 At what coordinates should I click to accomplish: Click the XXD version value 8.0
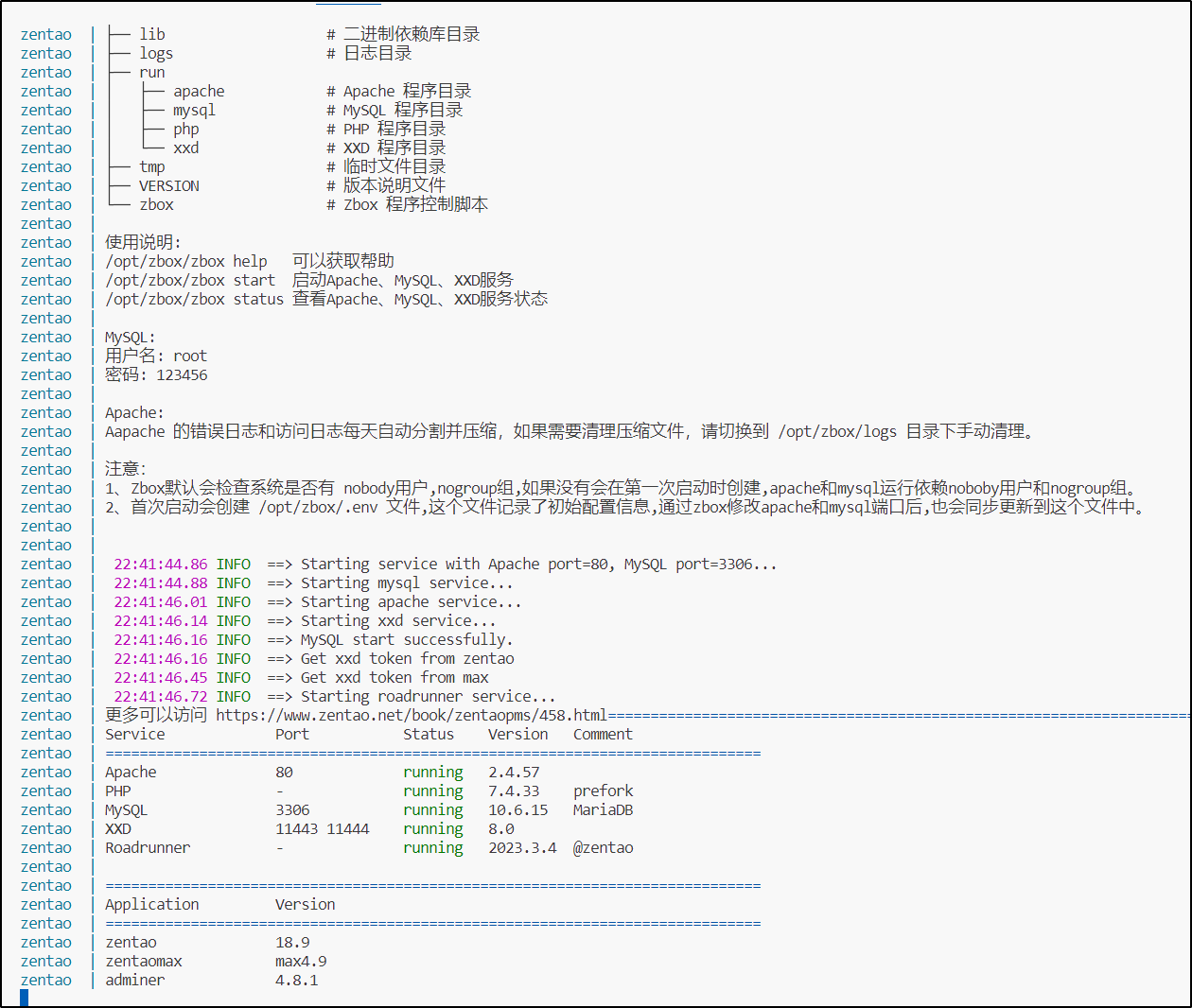pos(501,828)
